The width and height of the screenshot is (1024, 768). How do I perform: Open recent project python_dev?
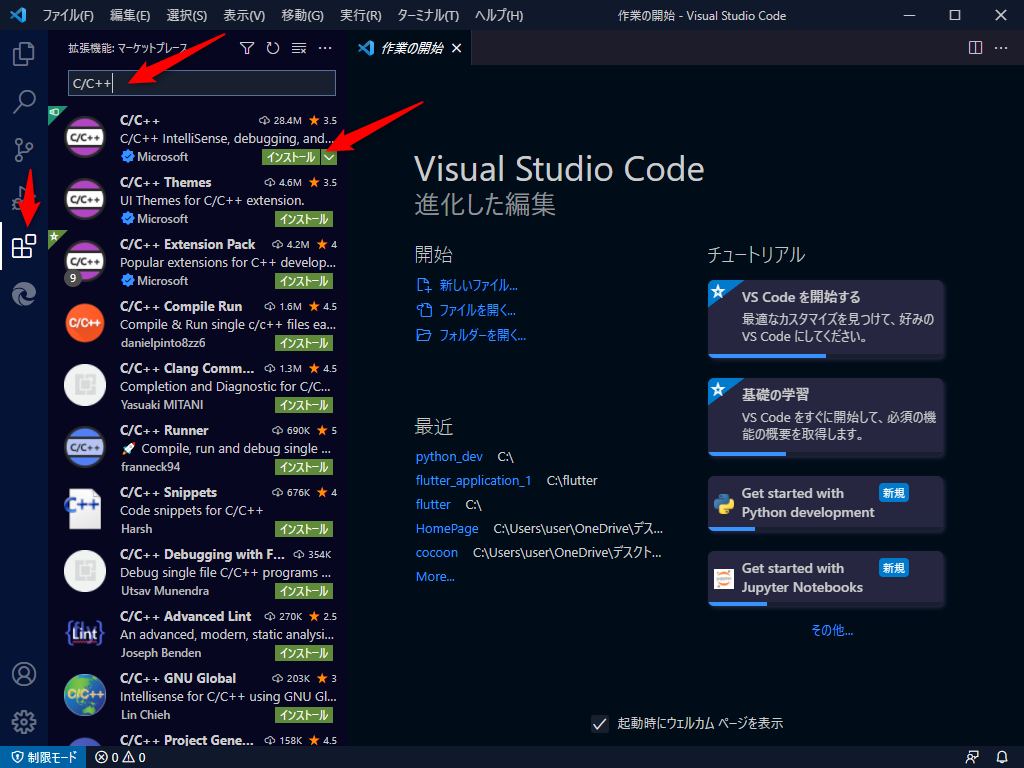tap(449, 456)
